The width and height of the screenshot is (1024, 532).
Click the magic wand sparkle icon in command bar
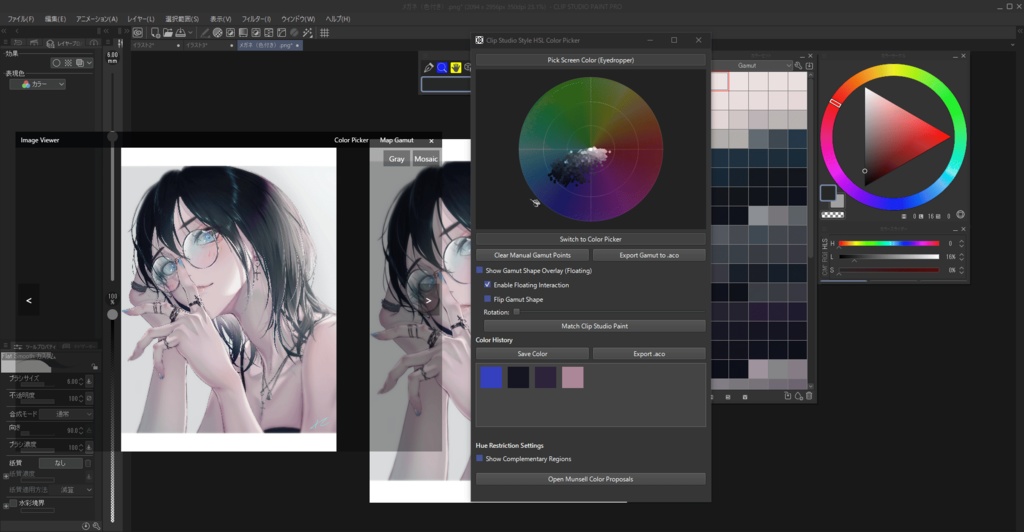point(308,33)
